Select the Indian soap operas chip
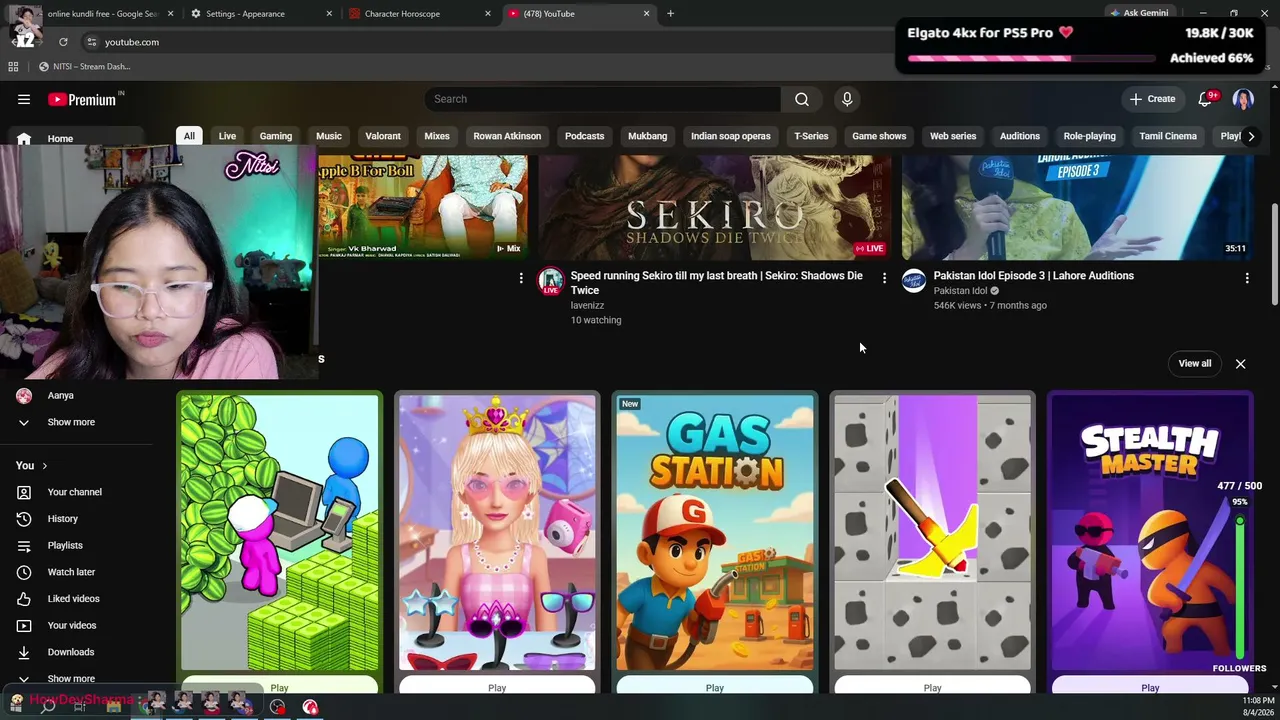The width and height of the screenshot is (1280, 720). point(731,136)
